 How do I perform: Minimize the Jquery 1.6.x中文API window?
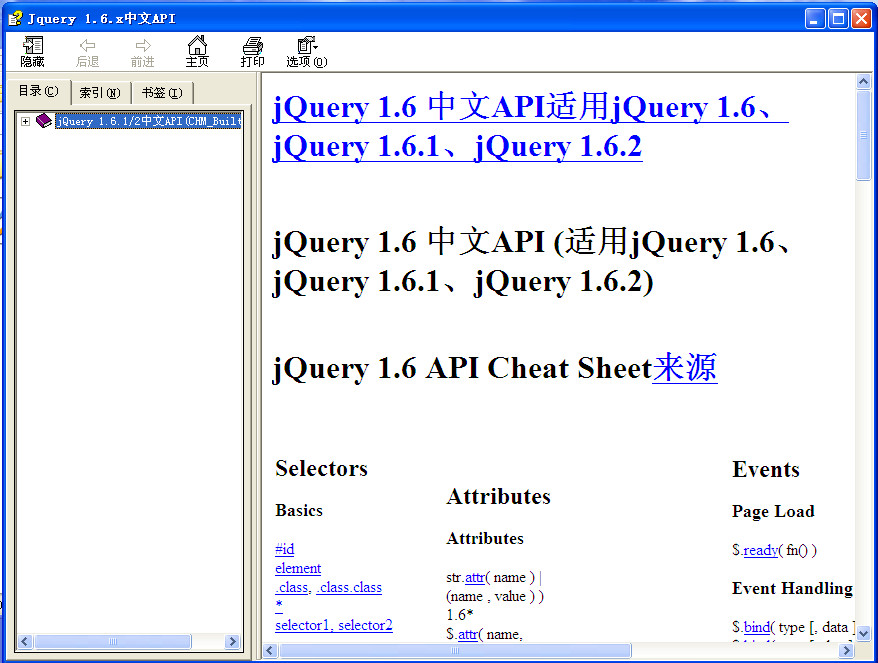[815, 19]
